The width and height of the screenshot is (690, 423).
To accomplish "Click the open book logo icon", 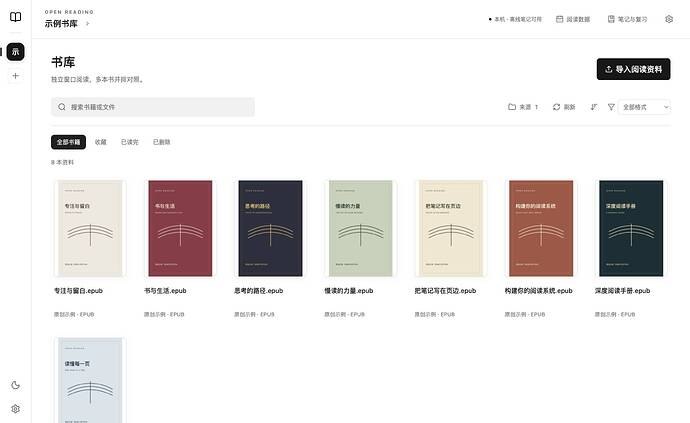I will [x=15, y=17].
